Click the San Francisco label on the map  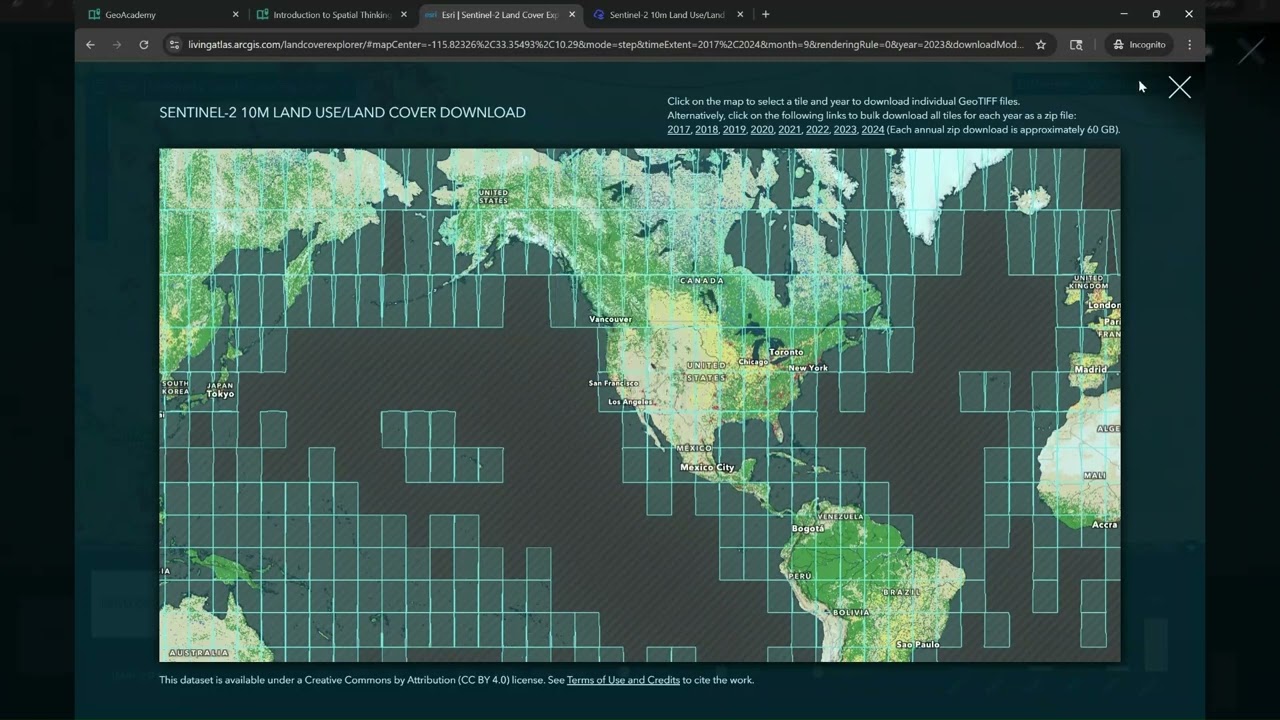(x=613, y=383)
